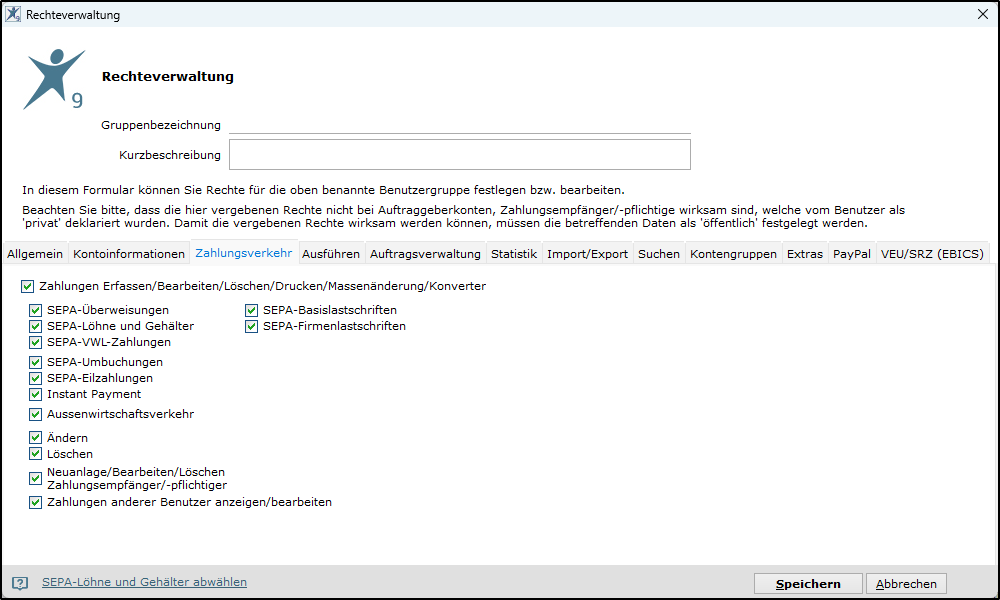This screenshot has height=600, width=1000.
Task: Switch to the Extras tab
Action: click(x=805, y=254)
